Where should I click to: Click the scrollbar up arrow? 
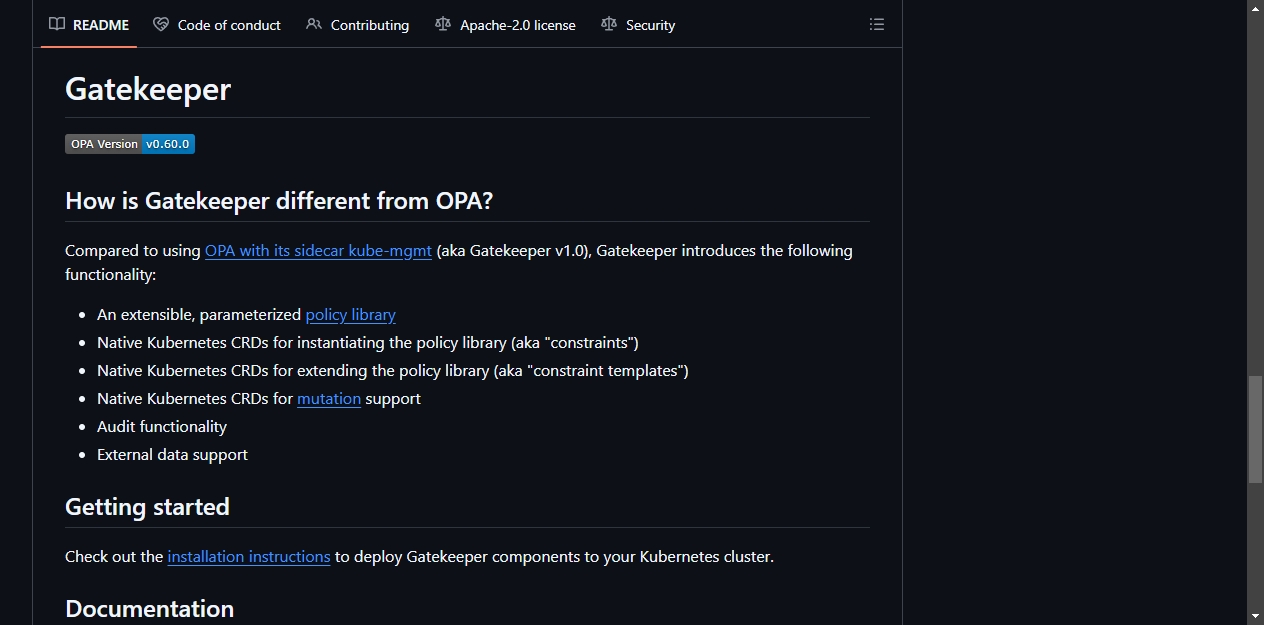pos(1255,8)
